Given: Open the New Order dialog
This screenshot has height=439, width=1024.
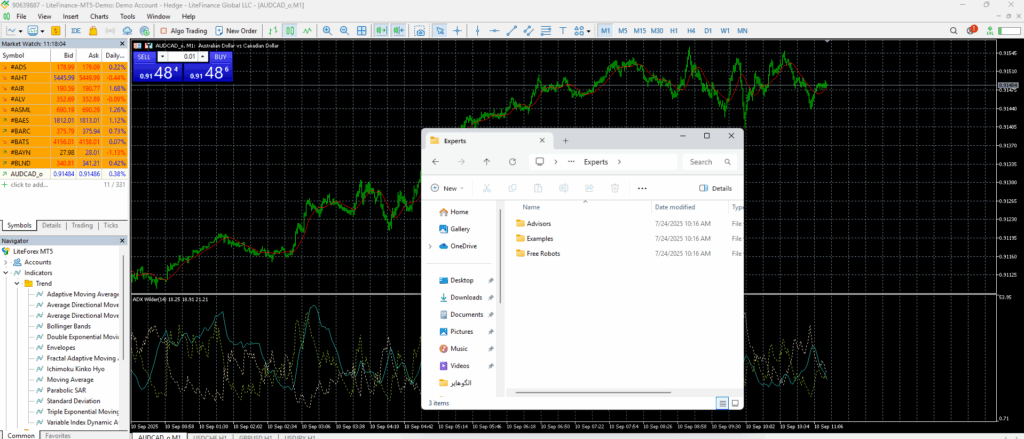Looking at the screenshot, I should click(236, 31).
